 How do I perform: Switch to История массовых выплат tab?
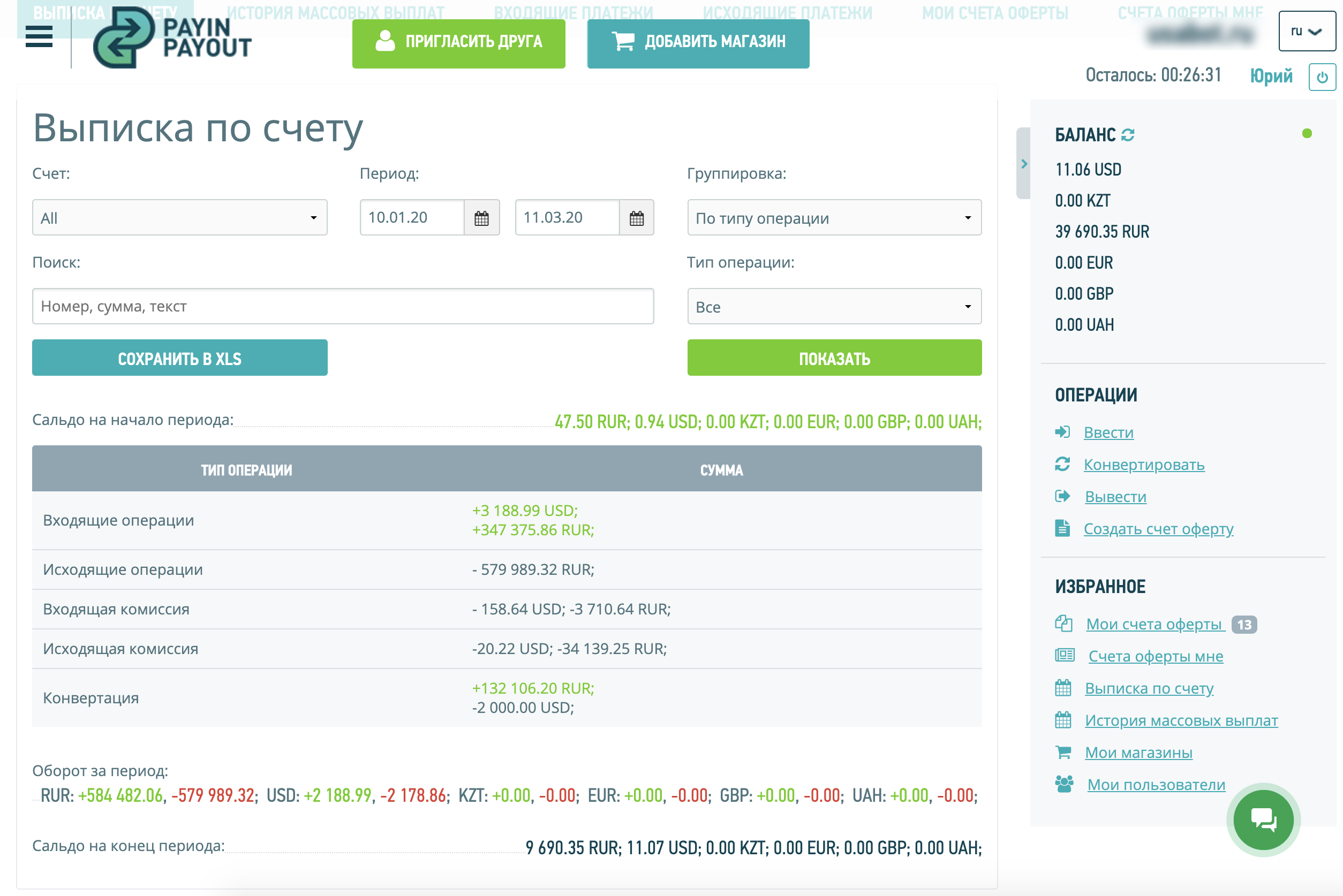coord(335,11)
